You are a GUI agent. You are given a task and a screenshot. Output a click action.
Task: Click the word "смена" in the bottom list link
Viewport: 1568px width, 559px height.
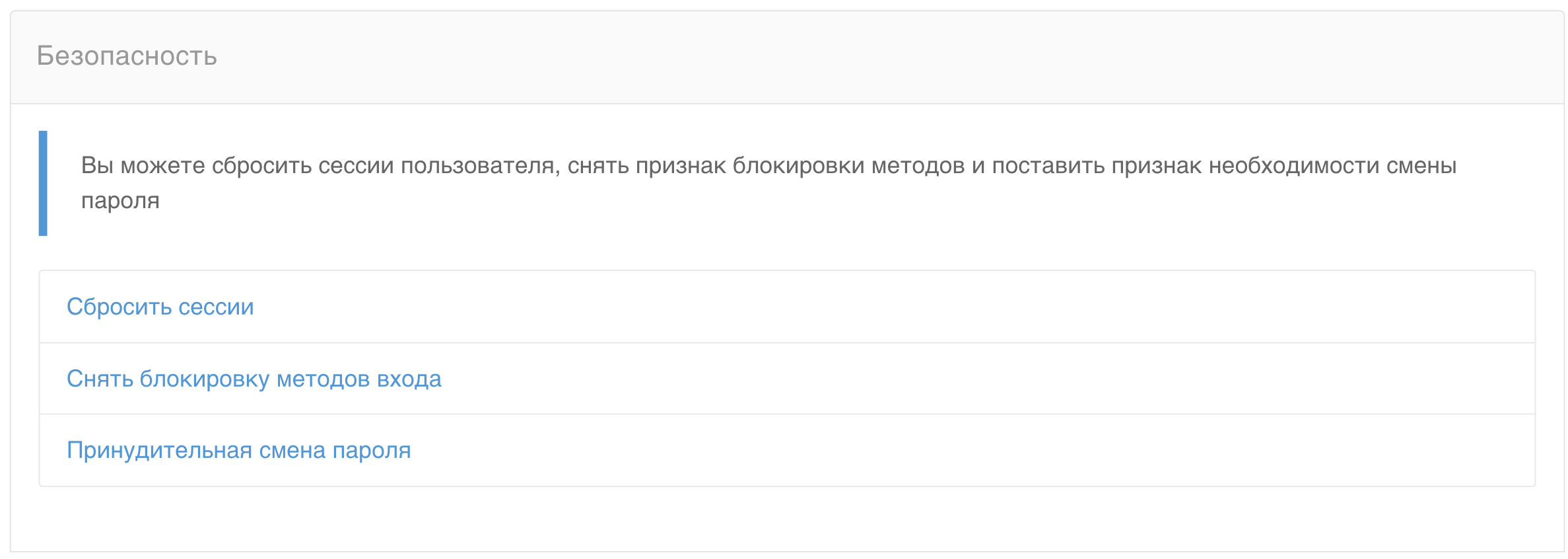click(x=292, y=450)
